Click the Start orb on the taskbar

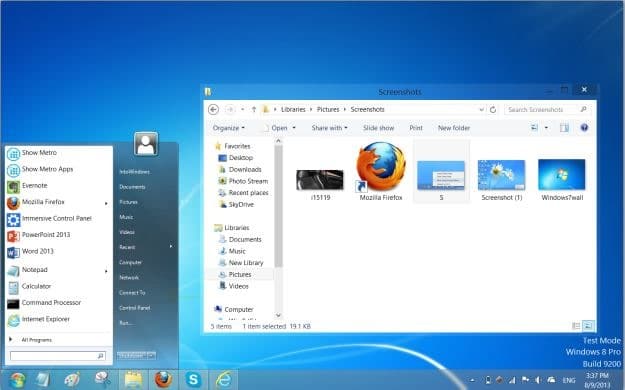tap(17, 380)
